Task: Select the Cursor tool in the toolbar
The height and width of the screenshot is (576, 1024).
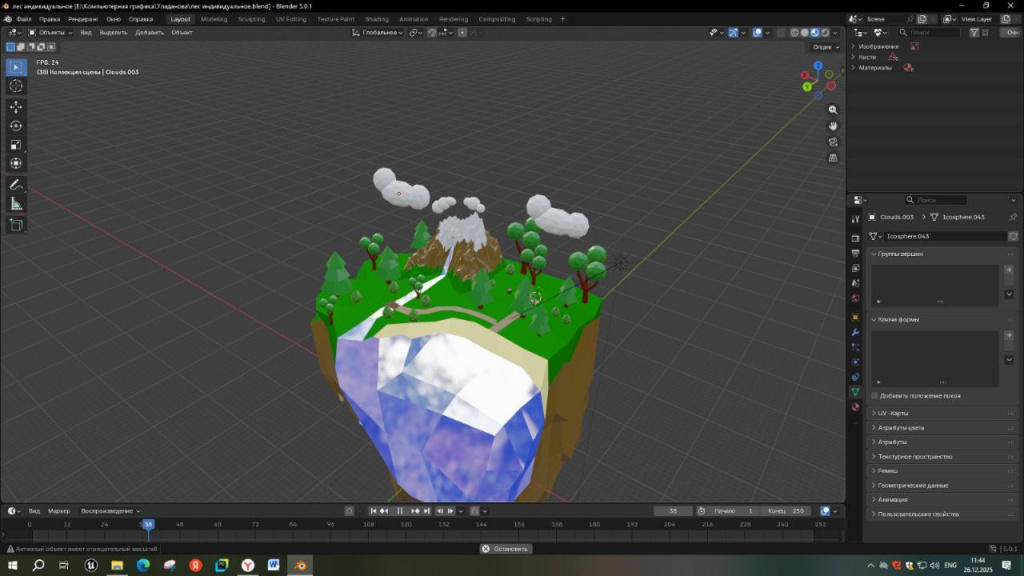Action: [16, 86]
